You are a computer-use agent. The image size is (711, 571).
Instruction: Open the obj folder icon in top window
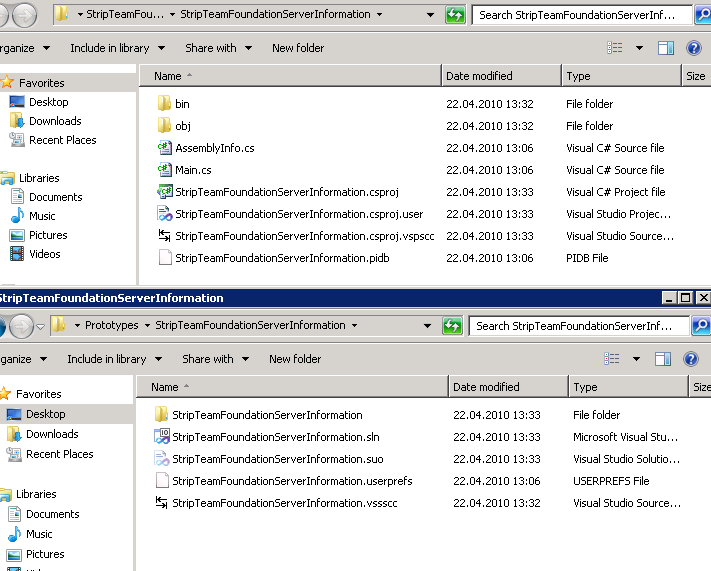(x=164, y=126)
